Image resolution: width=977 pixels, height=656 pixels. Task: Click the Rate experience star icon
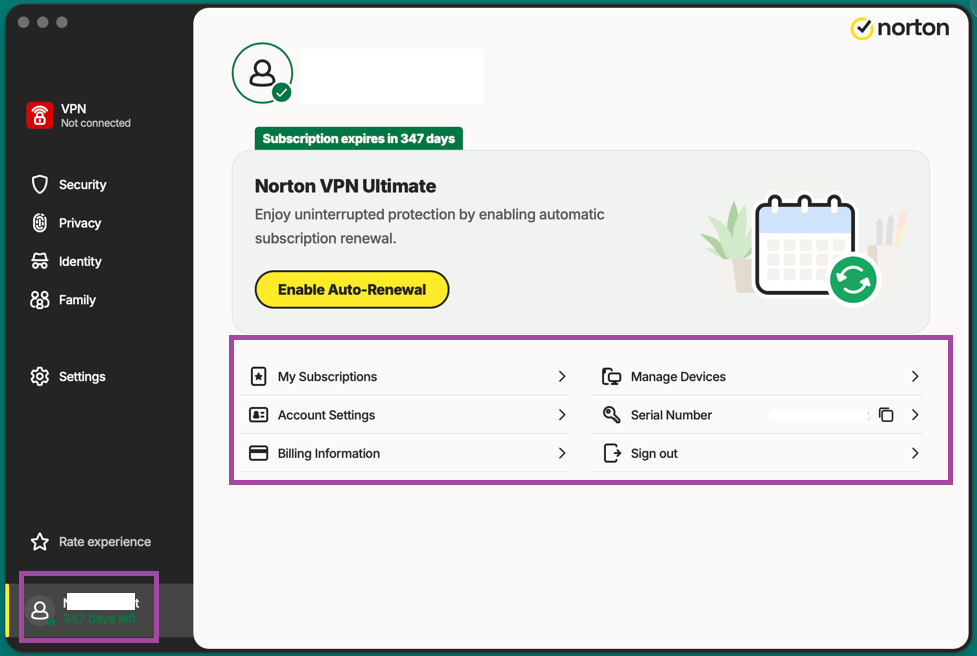40,541
